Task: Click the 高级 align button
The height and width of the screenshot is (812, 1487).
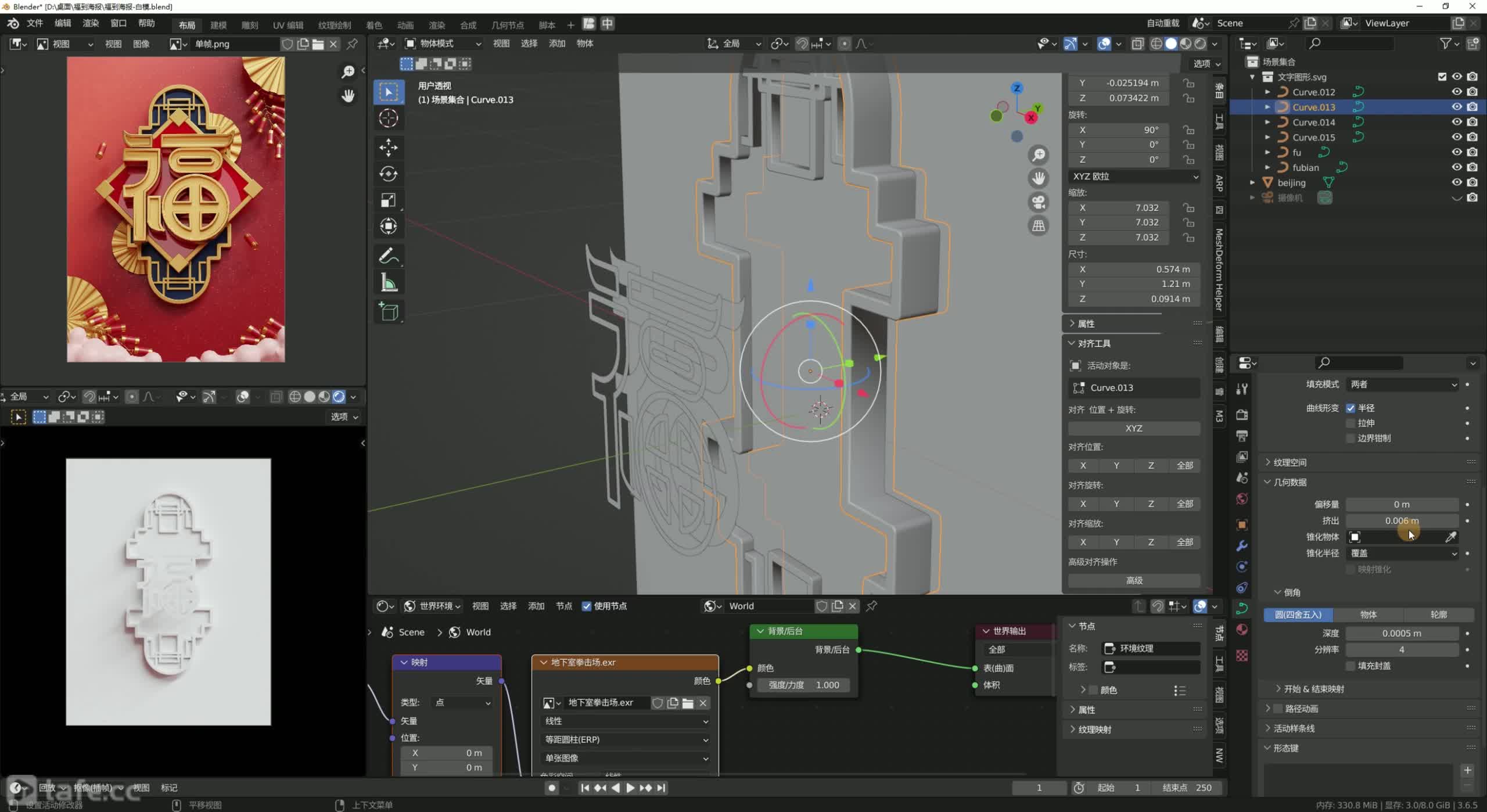Action: (x=1134, y=581)
